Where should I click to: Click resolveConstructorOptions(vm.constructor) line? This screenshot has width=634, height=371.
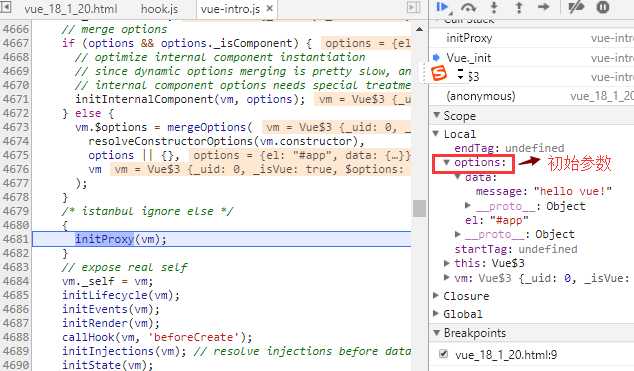pyautogui.click(x=226, y=141)
